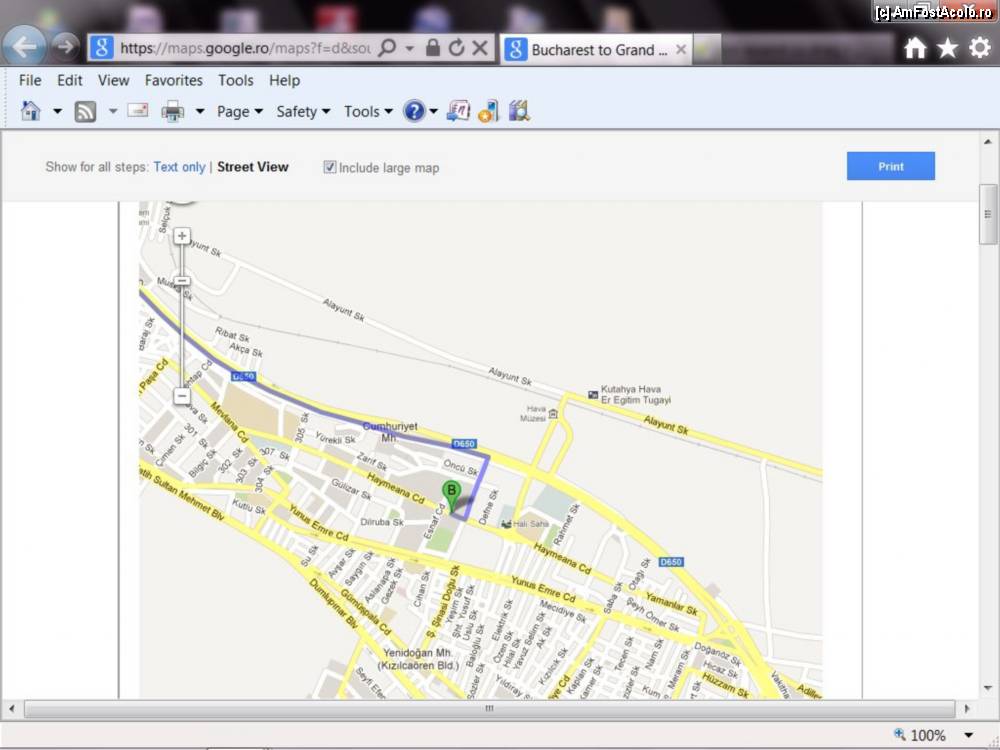Click the printer icon in toolbar
The width and height of the screenshot is (1000, 750).
pos(173,111)
